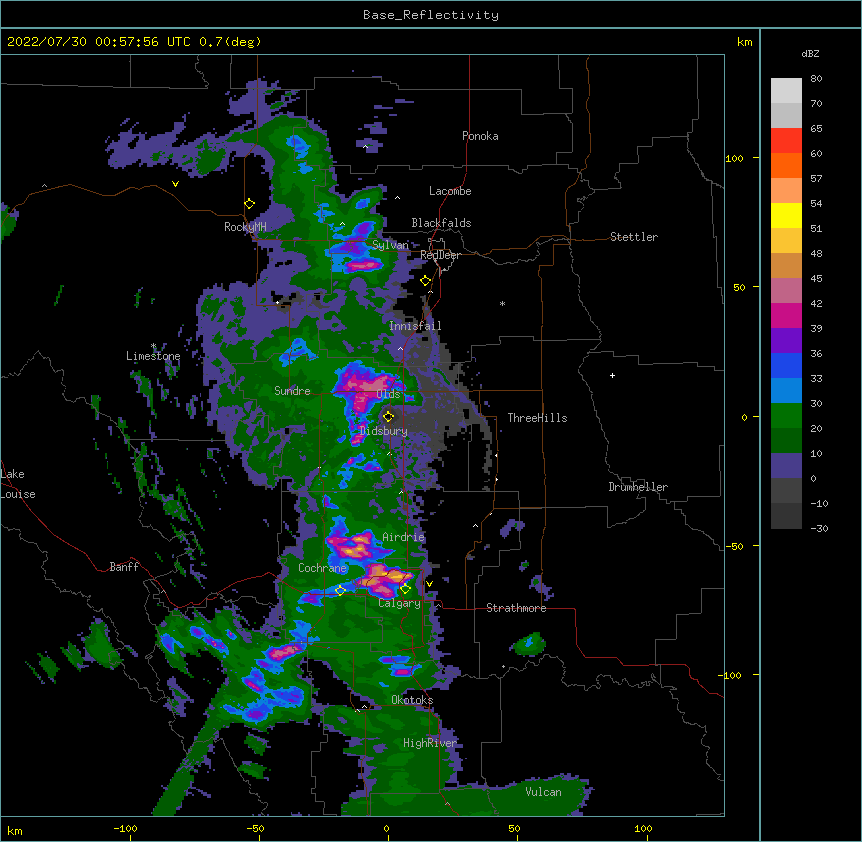Click the asterisk marker east of Innisfail
The height and width of the screenshot is (842, 862).
502,303
